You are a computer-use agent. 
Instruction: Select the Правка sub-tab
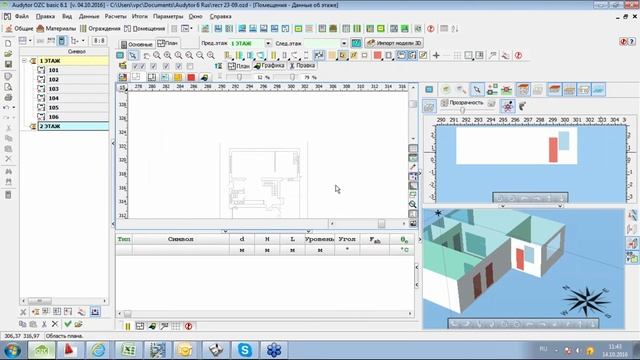click(302, 65)
